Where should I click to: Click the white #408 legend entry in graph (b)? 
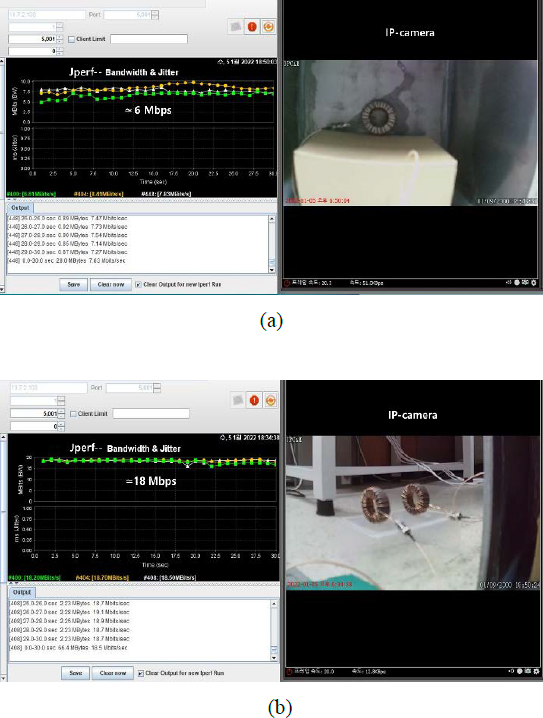[x=170, y=578]
